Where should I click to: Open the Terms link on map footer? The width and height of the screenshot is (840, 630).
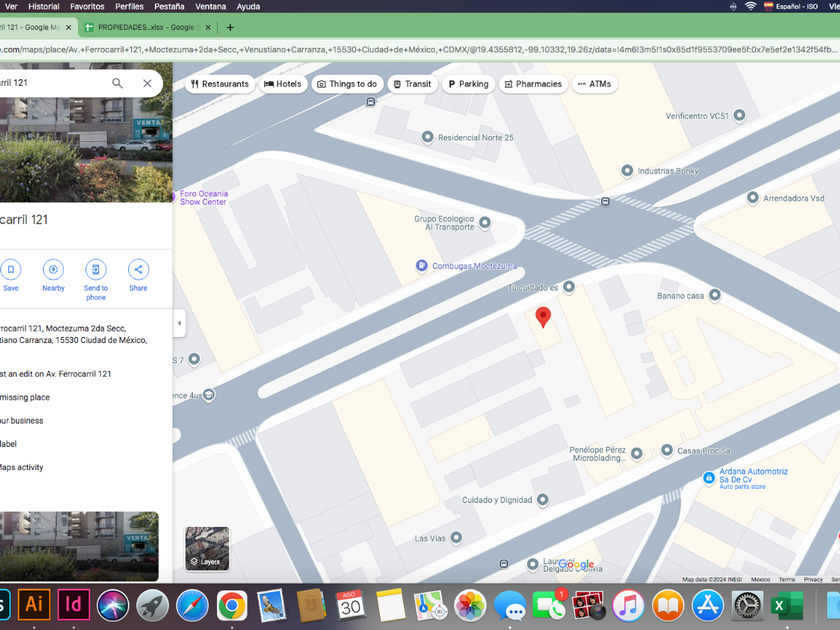(786, 579)
